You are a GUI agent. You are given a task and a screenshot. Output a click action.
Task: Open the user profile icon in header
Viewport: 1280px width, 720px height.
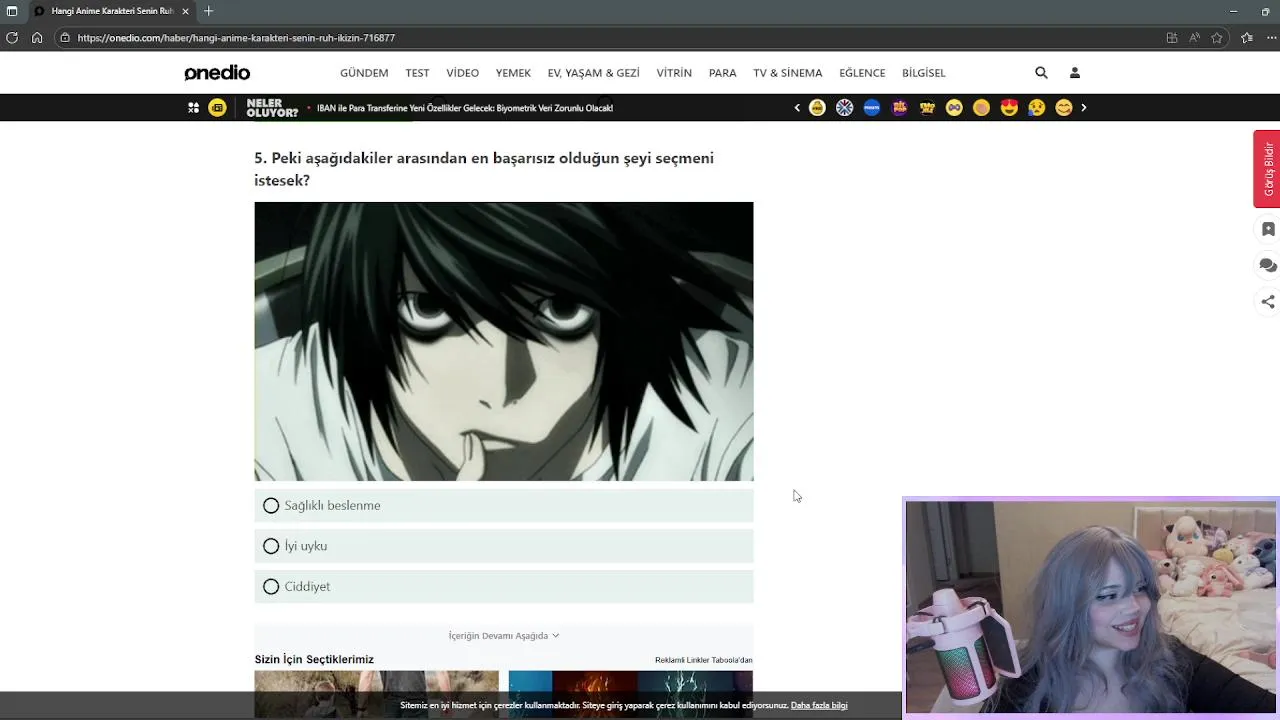click(x=1075, y=73)
